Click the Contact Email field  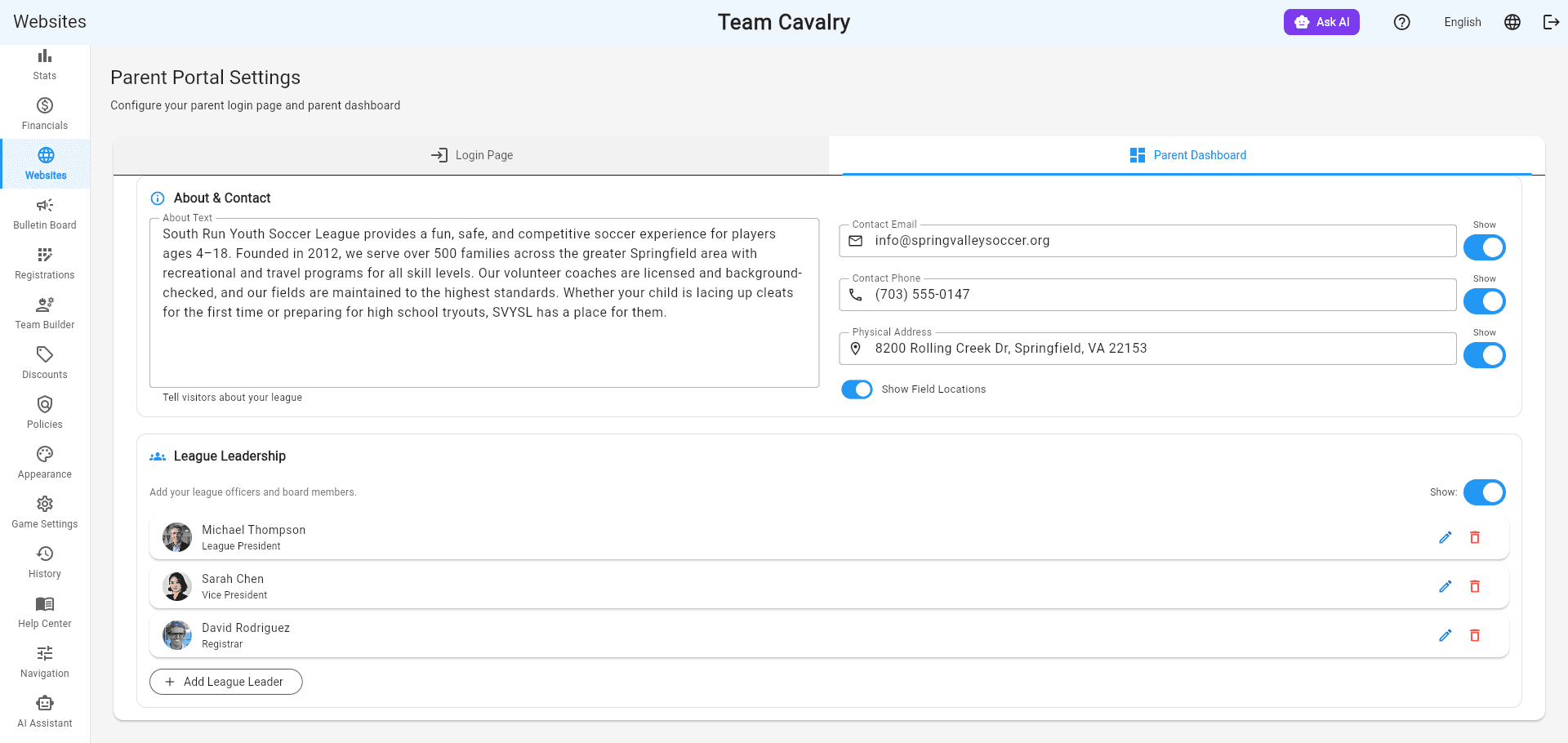1147,241
